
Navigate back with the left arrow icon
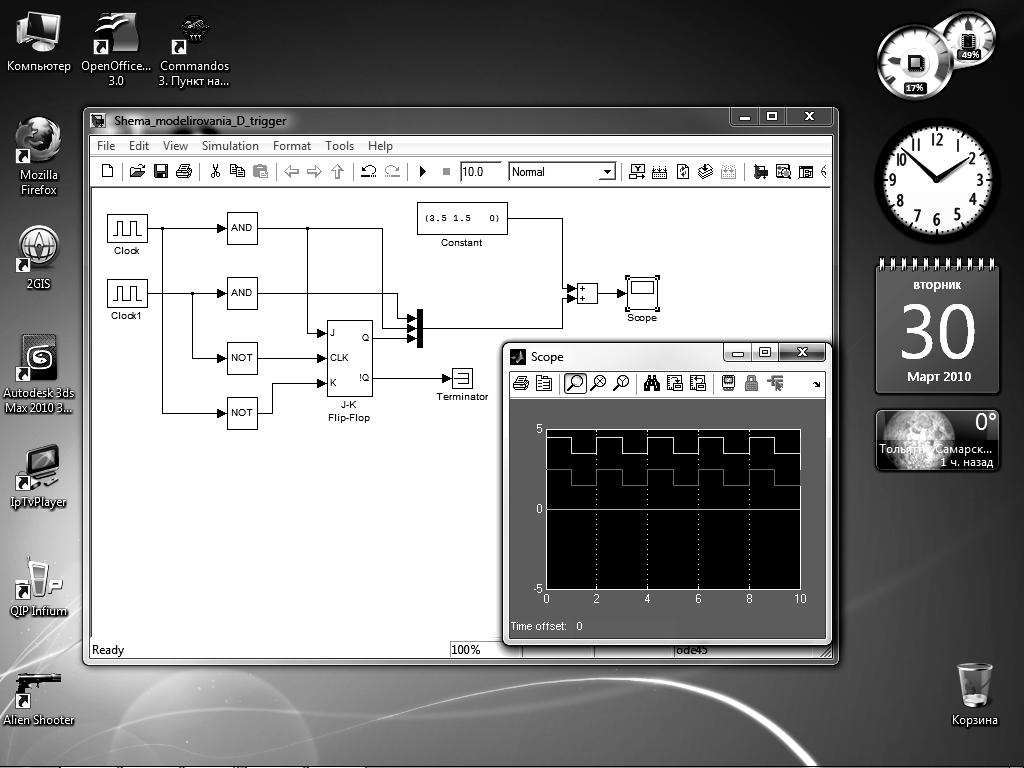pyautogui.click(x=291, y=172)
